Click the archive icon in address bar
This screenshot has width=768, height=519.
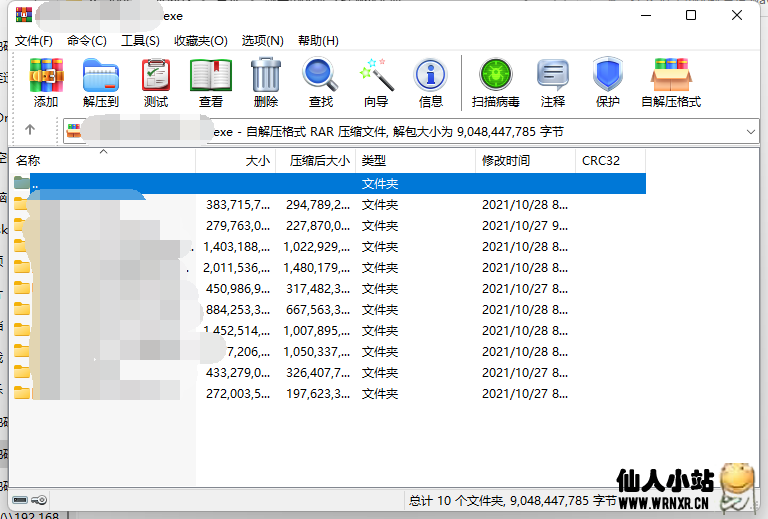(x=73, y=131)
